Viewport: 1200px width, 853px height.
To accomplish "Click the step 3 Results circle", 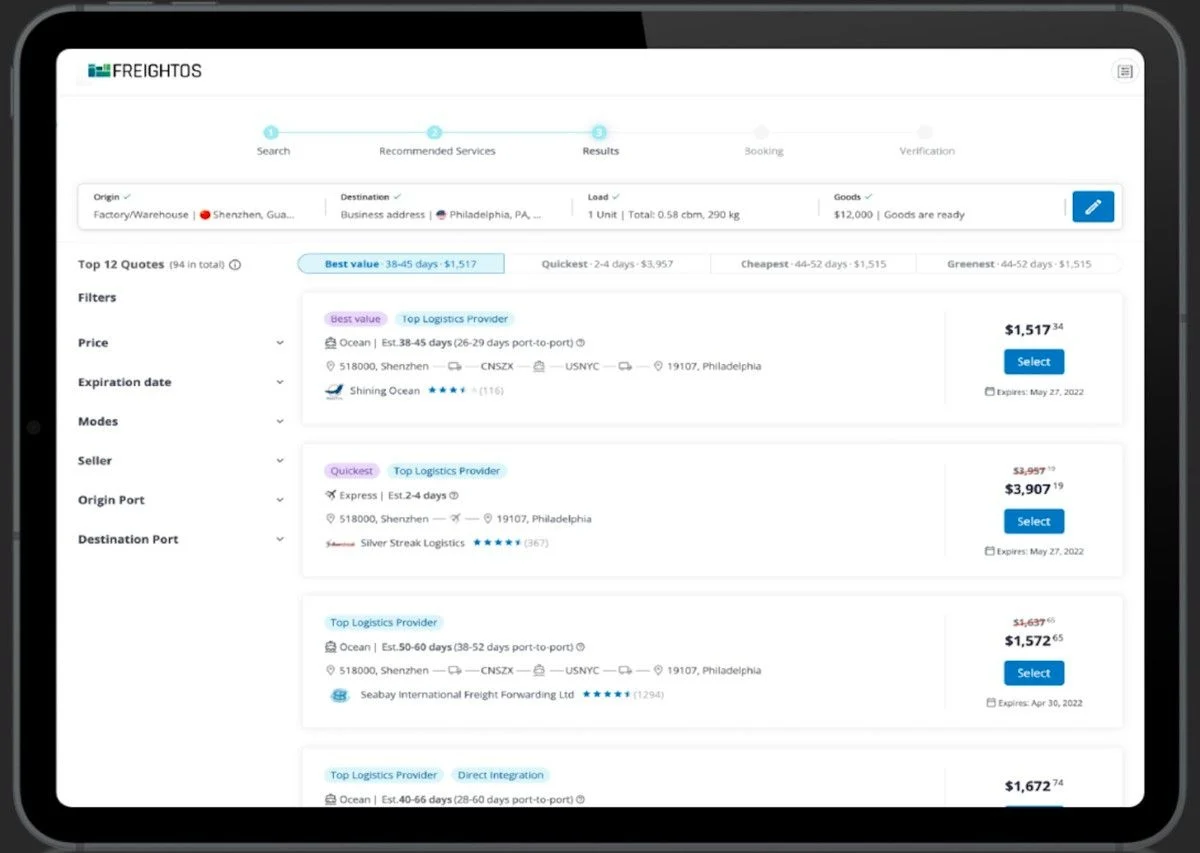I will point(599,132).
